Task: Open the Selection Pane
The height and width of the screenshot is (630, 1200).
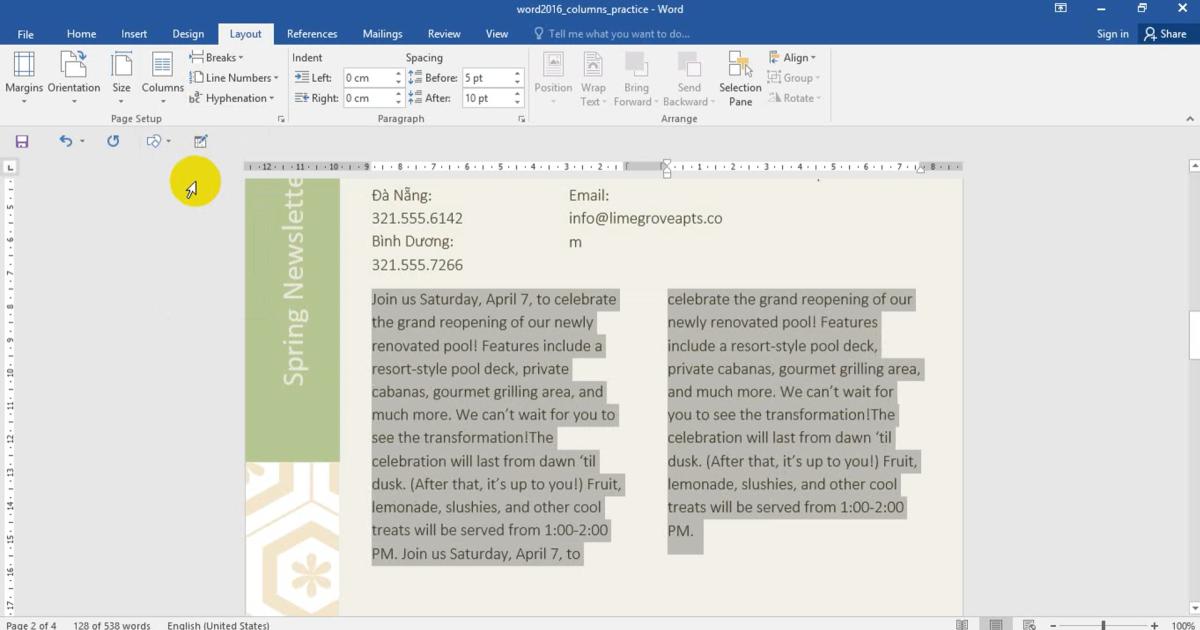Action: pos(740,78)
